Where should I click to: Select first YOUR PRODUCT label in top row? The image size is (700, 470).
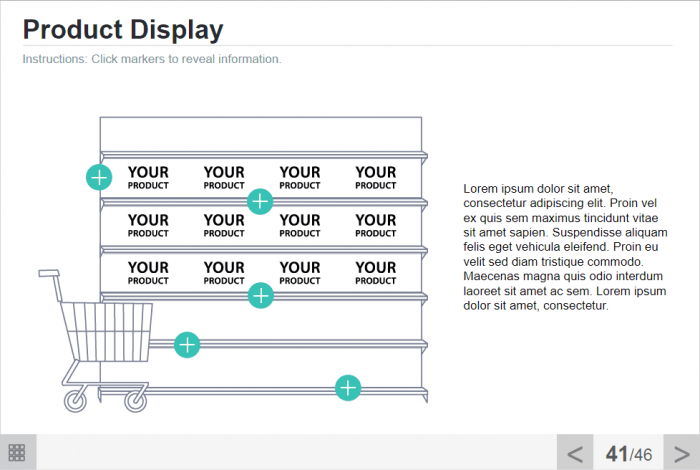coord(148,178)
